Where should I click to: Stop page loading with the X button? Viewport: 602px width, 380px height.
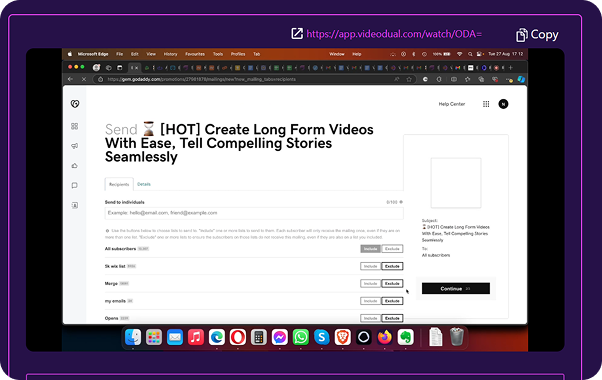coord(84,79)
